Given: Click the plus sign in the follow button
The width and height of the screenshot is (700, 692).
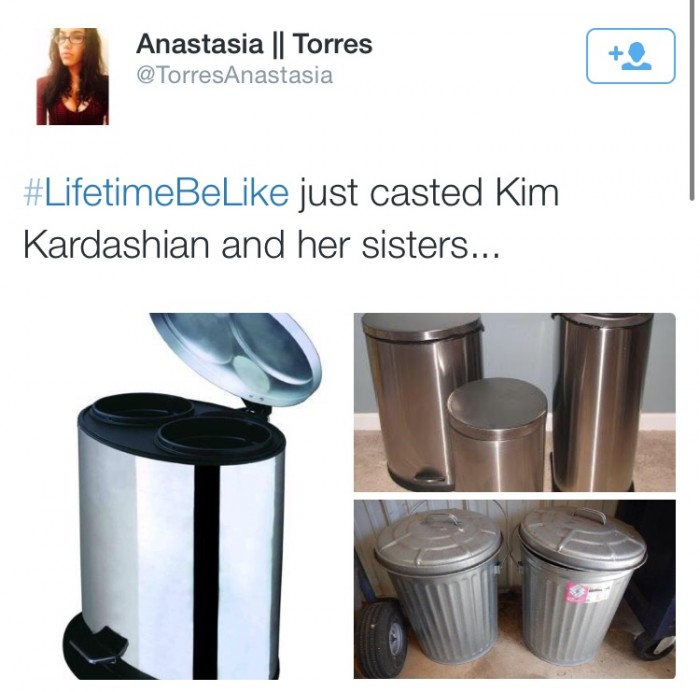Looking at the screenshot, I should (615, 54).
